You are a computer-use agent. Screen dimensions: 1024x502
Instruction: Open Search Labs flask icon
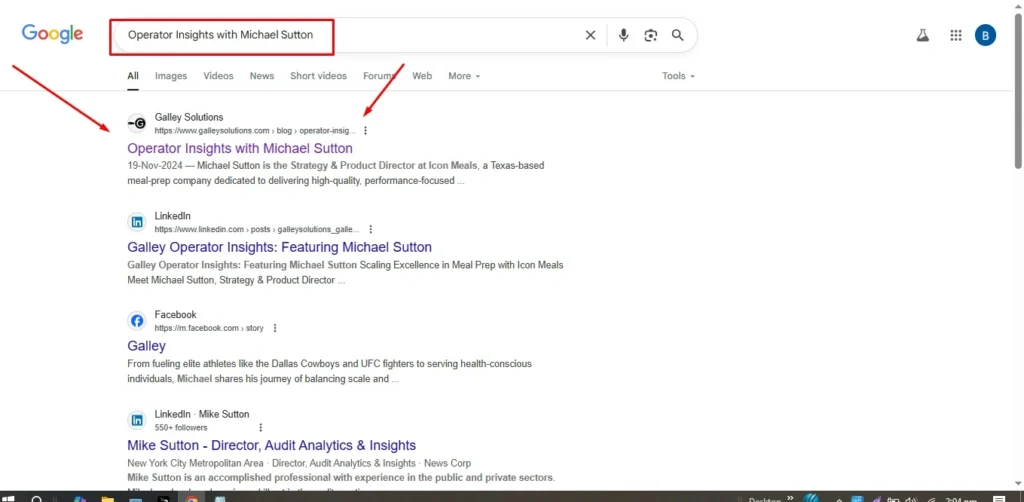coord(922,35)
